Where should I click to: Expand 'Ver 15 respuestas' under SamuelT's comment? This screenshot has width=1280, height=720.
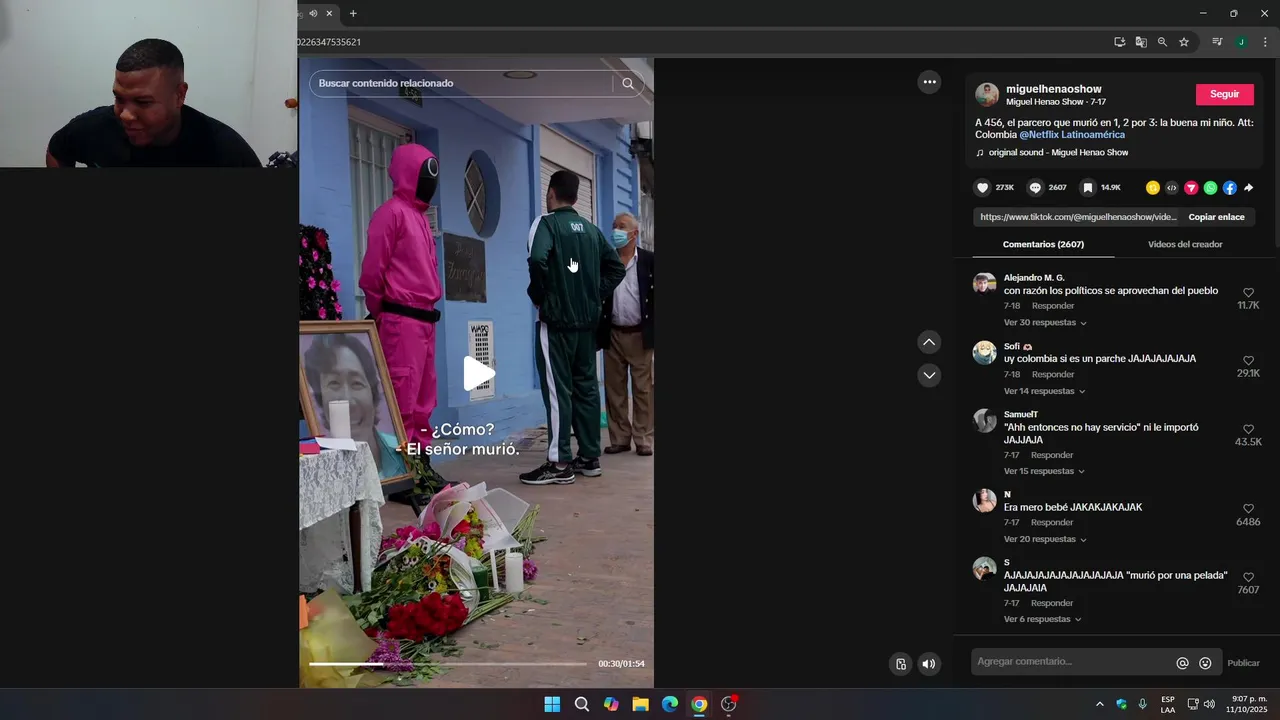tap(1044, 471)
